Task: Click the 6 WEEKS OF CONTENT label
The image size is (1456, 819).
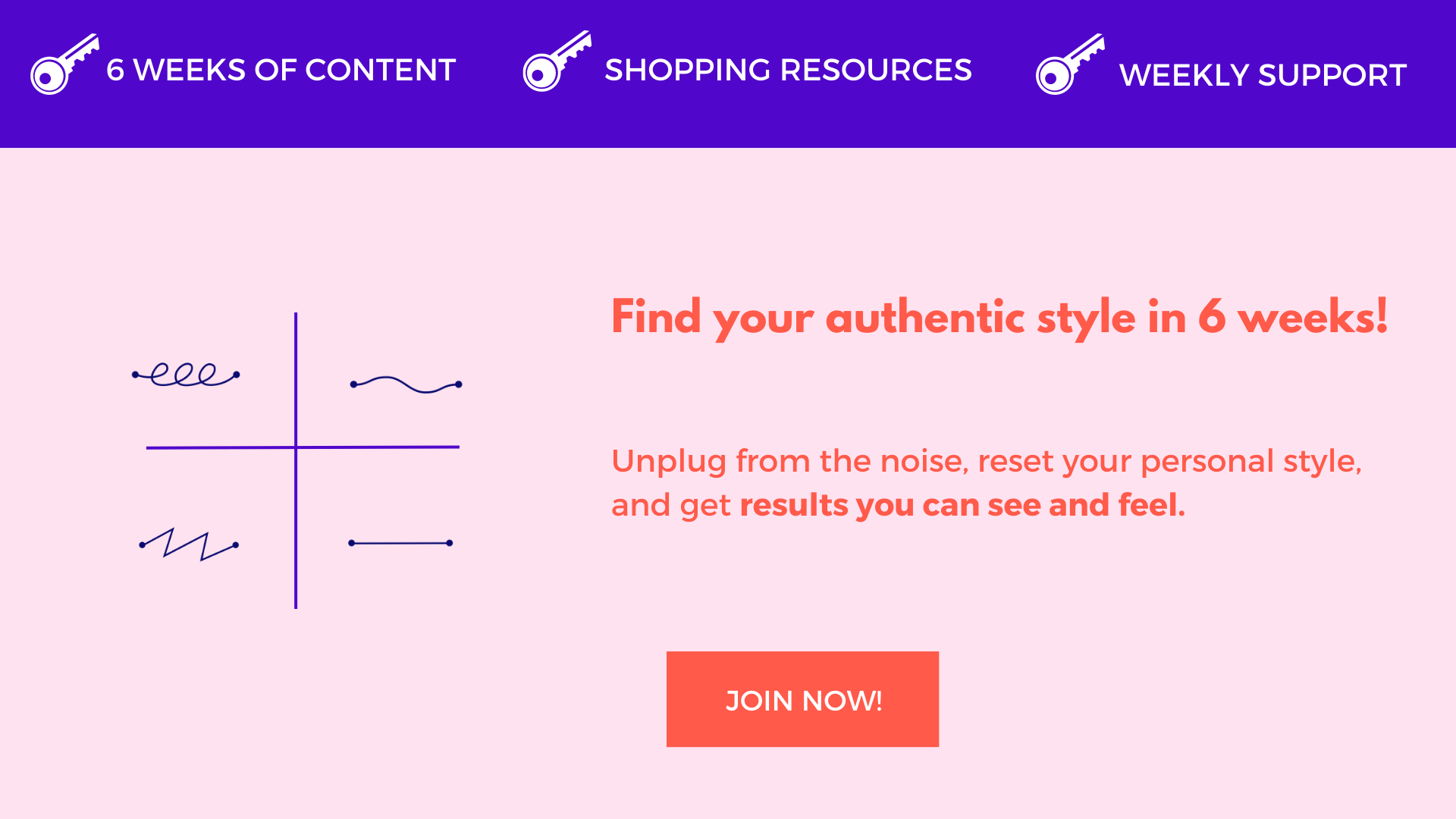Action: [x=281, y=70]
